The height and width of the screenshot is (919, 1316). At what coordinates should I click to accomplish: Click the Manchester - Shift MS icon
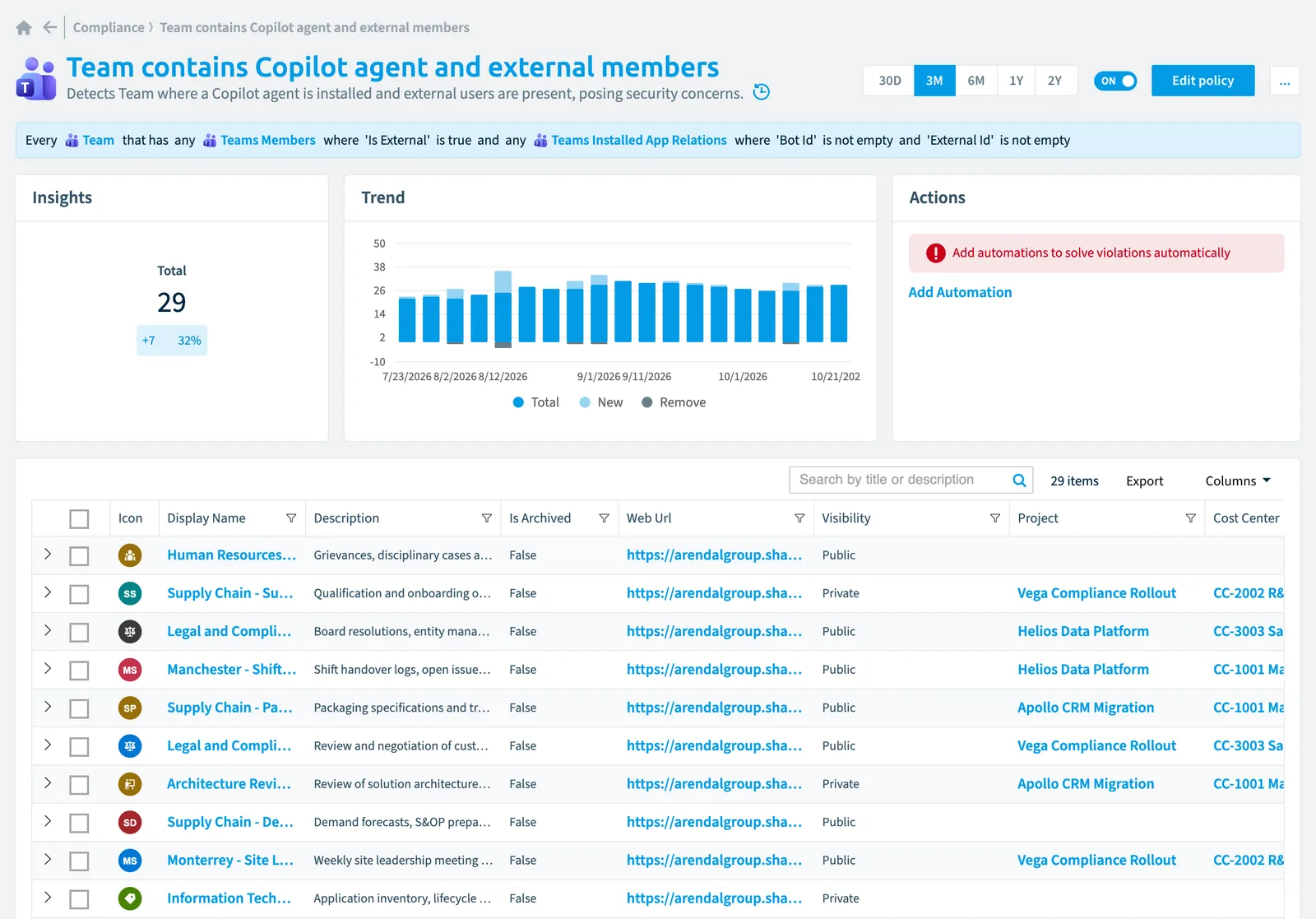(130, 670)
